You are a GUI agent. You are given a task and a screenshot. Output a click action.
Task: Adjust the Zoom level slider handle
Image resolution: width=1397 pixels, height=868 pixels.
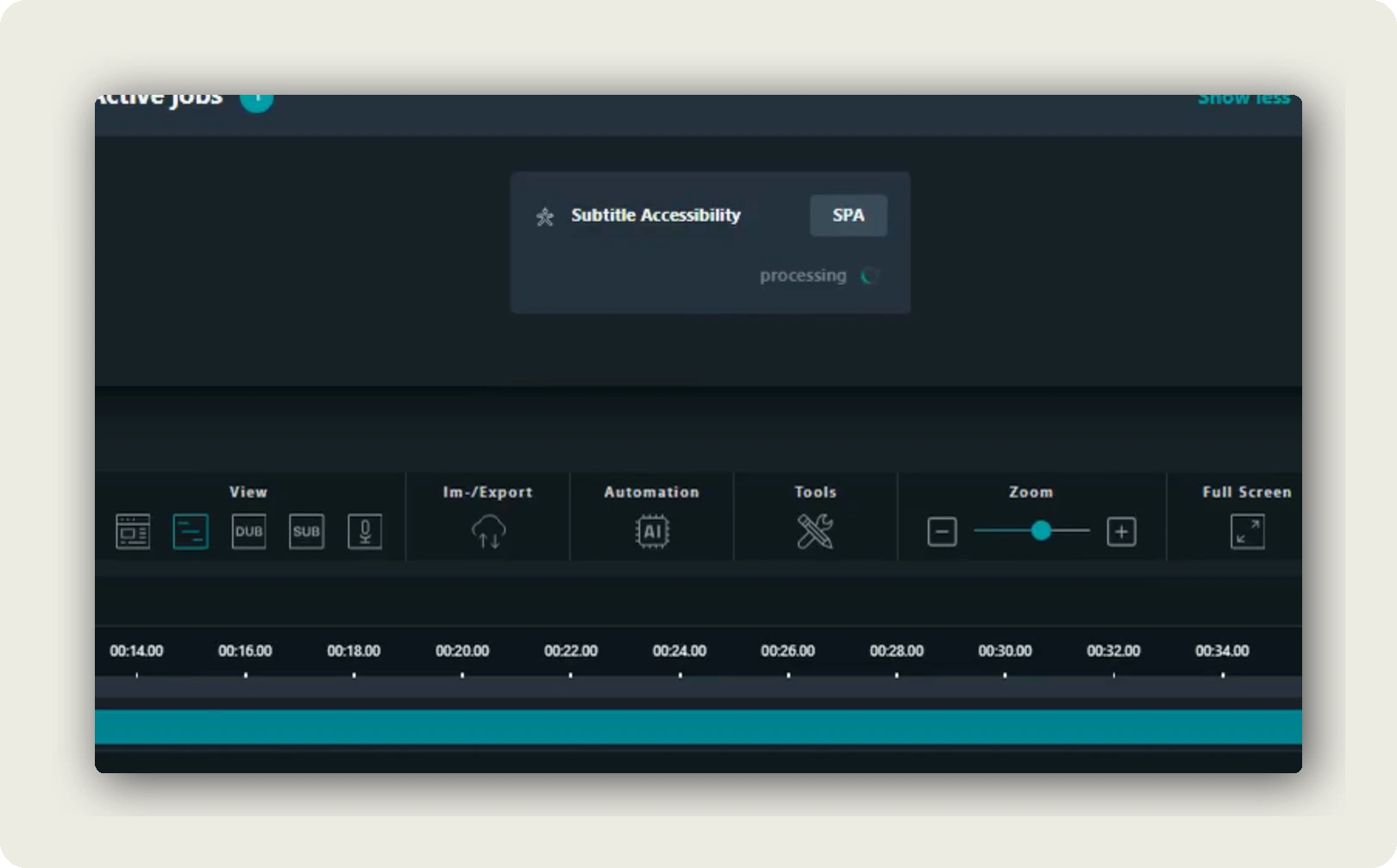(1042, 532)
